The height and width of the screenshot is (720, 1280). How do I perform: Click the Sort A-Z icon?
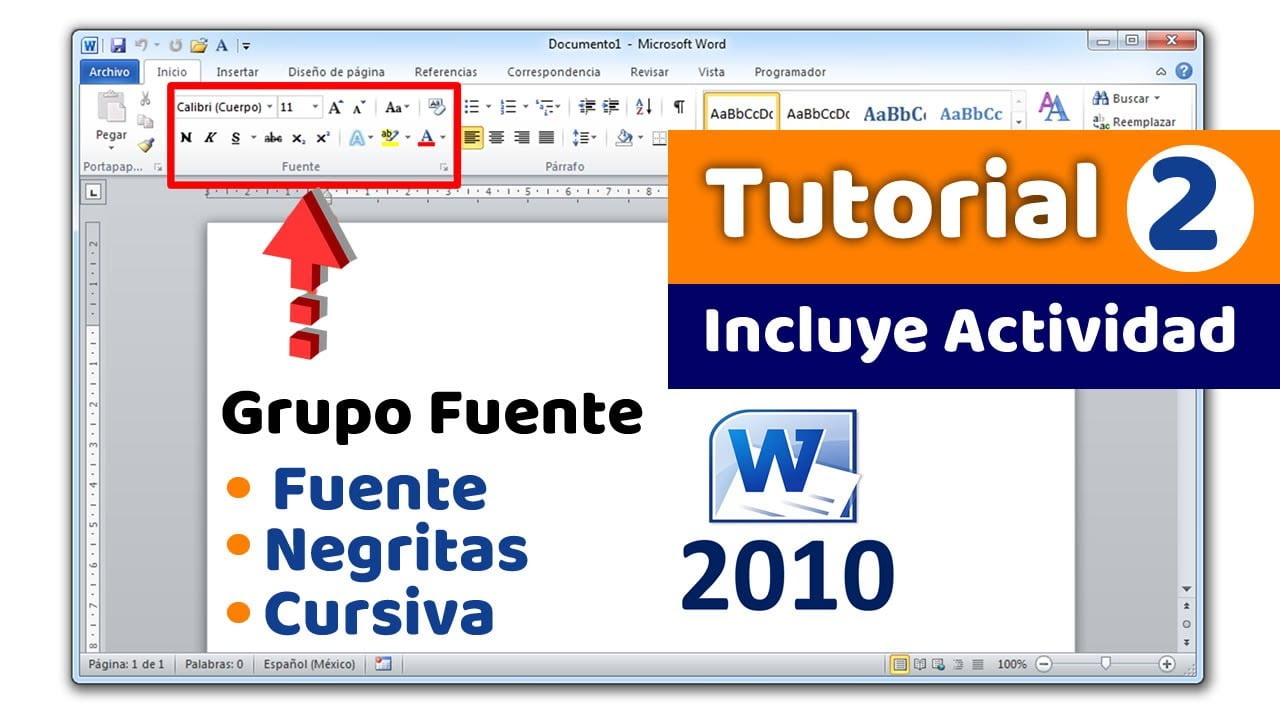point(644,107)
